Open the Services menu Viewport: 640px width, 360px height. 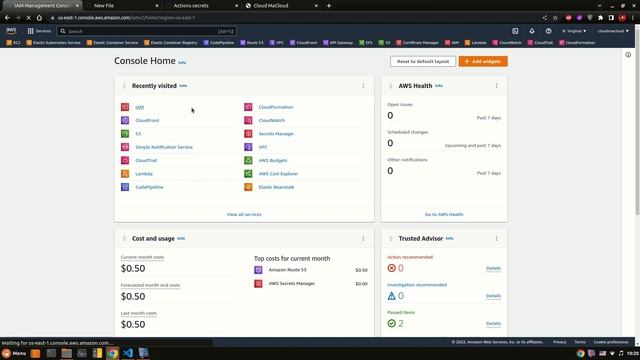click(39, 31)
